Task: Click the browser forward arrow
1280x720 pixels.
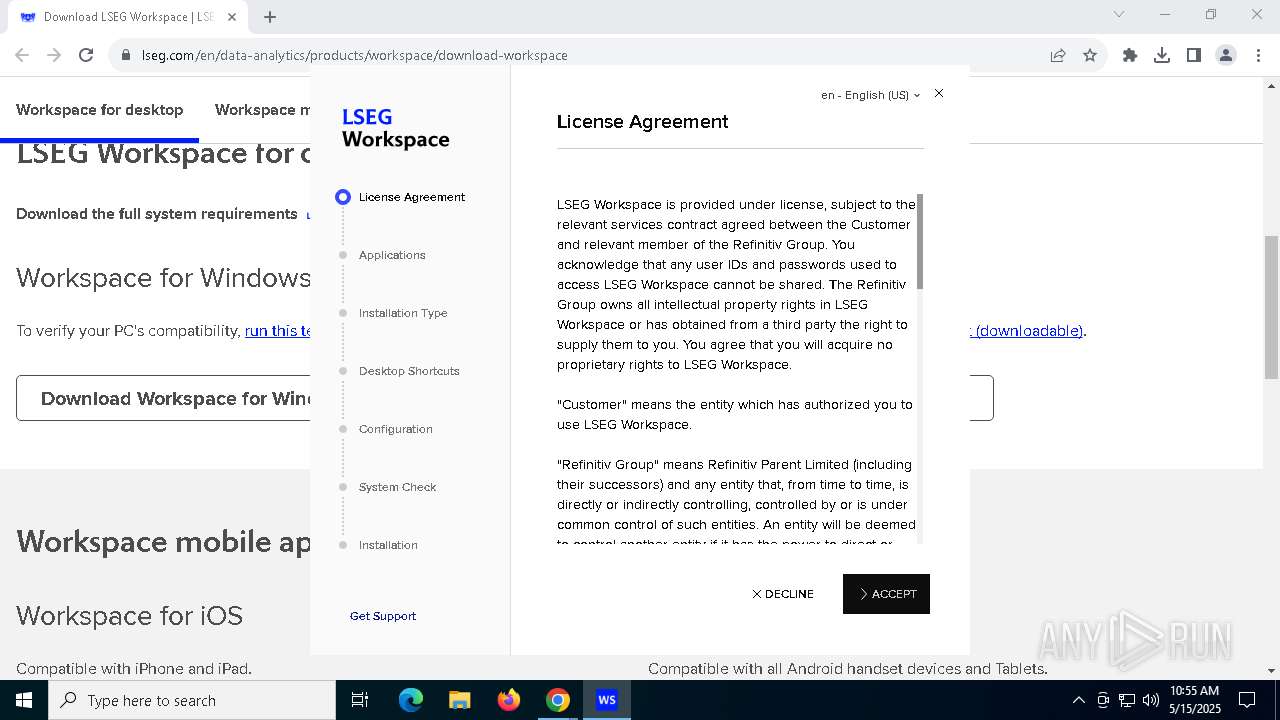Action: click(x=54, y=55)
